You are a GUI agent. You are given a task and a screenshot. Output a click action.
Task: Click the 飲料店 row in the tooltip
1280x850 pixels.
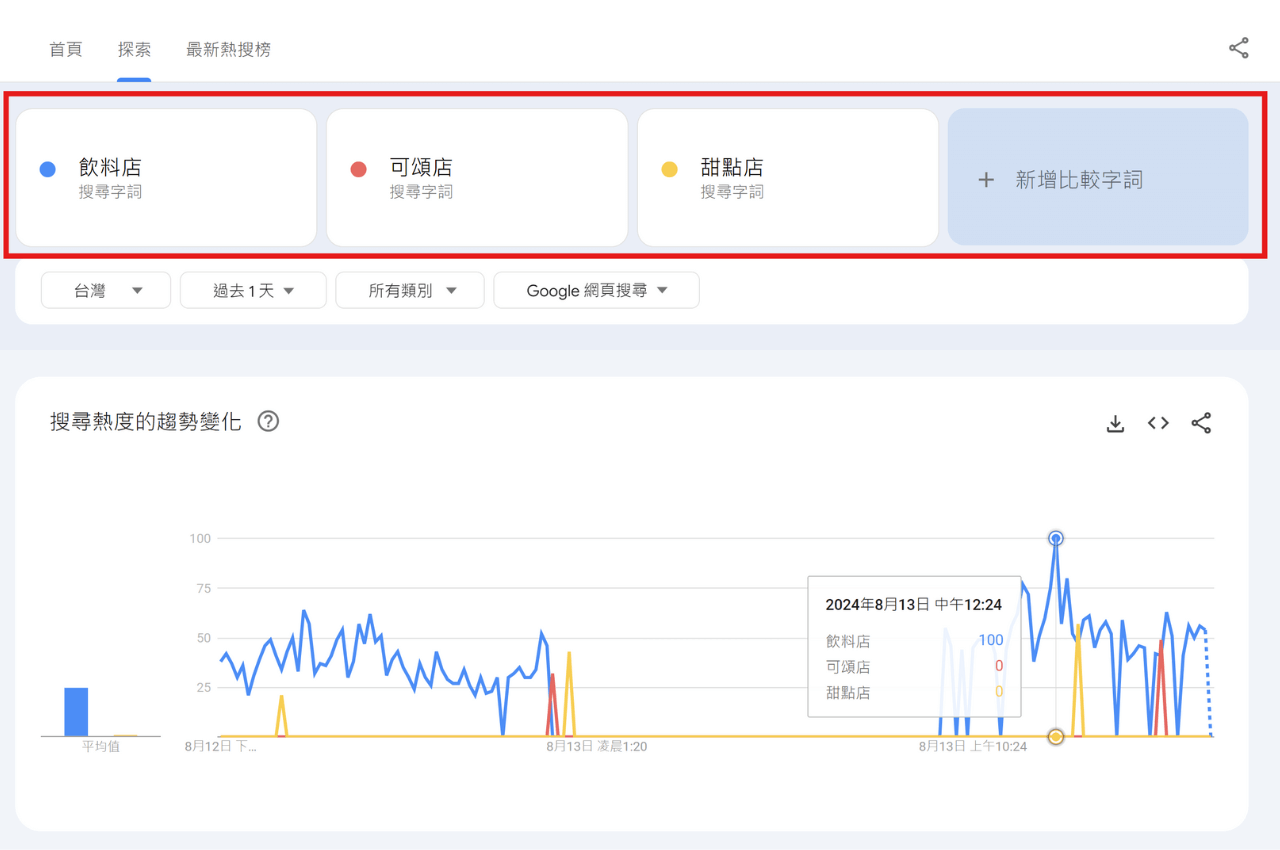(x=914, y=641)
